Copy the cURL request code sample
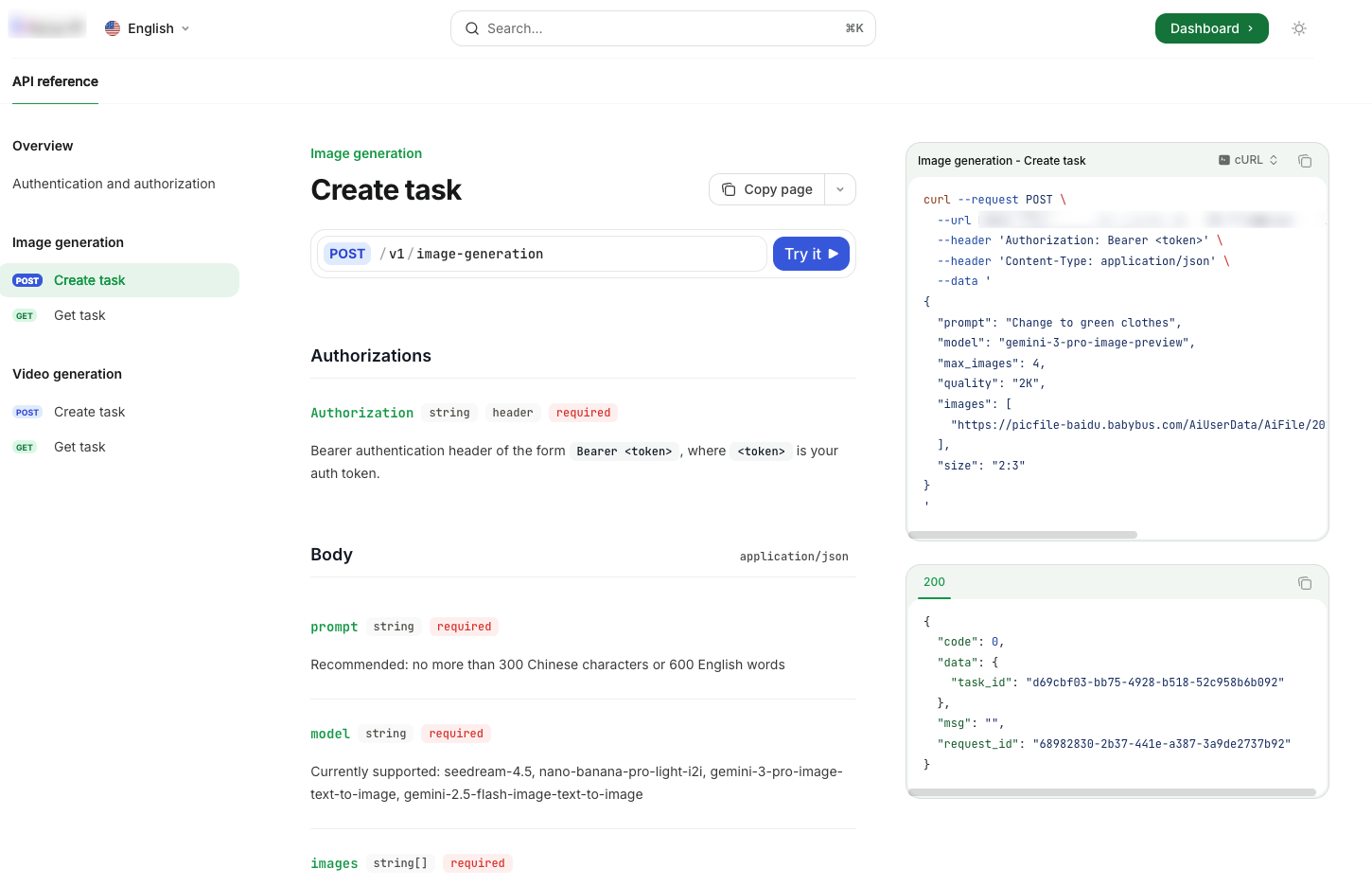The height and width of the screenshot is (886, 1372). (1305, 161)
